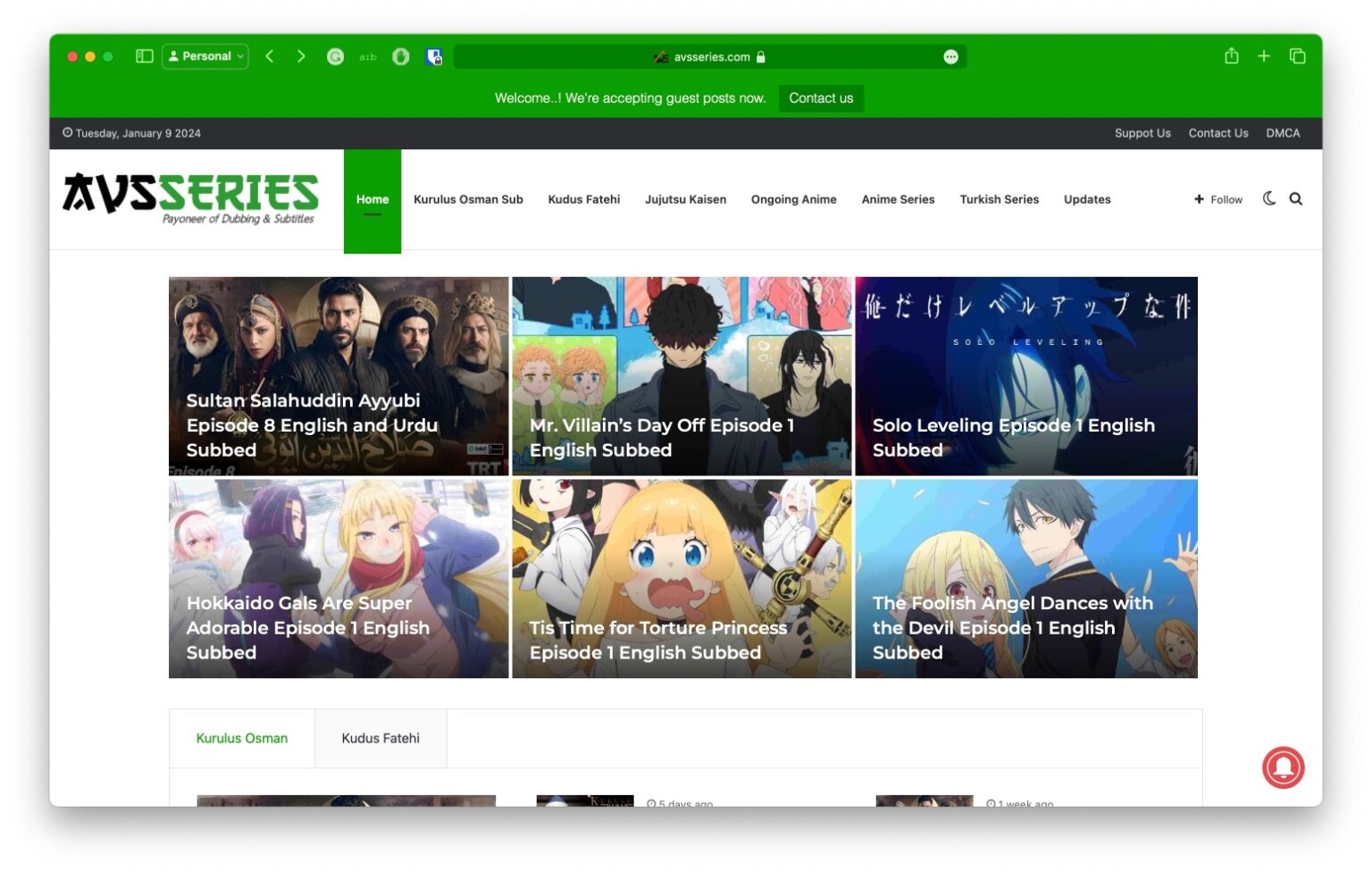Open the Bitwarden password manager extension
The image size is (1372, 872).
434,55
